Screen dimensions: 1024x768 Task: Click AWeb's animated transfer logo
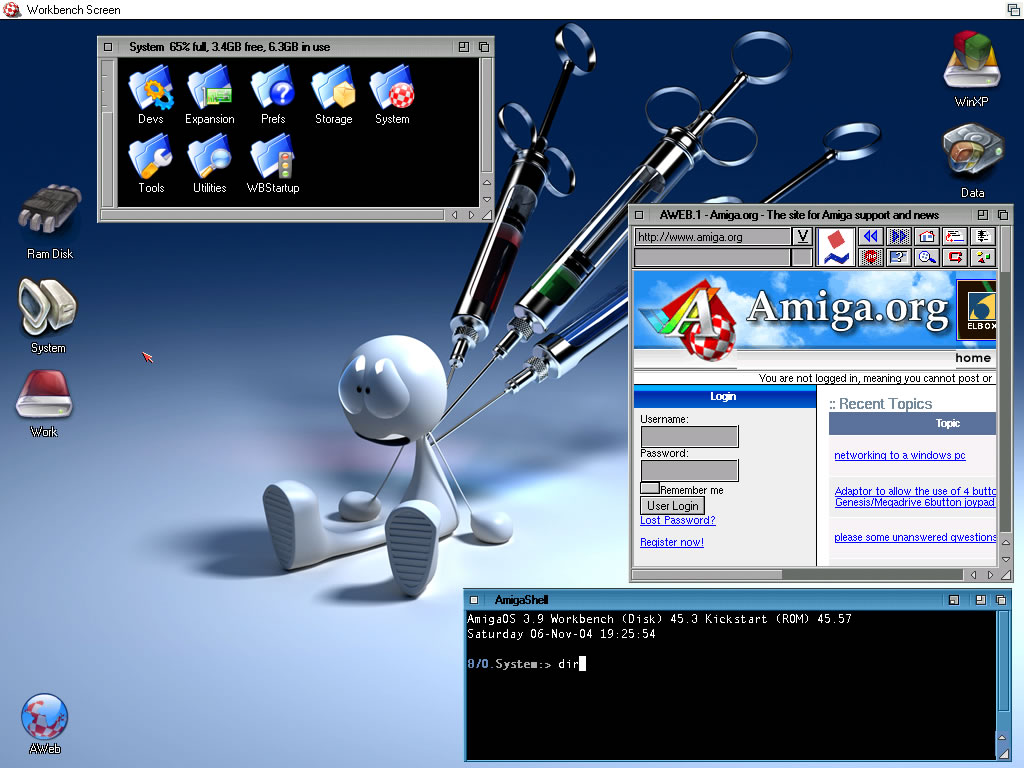pos(836,247)
